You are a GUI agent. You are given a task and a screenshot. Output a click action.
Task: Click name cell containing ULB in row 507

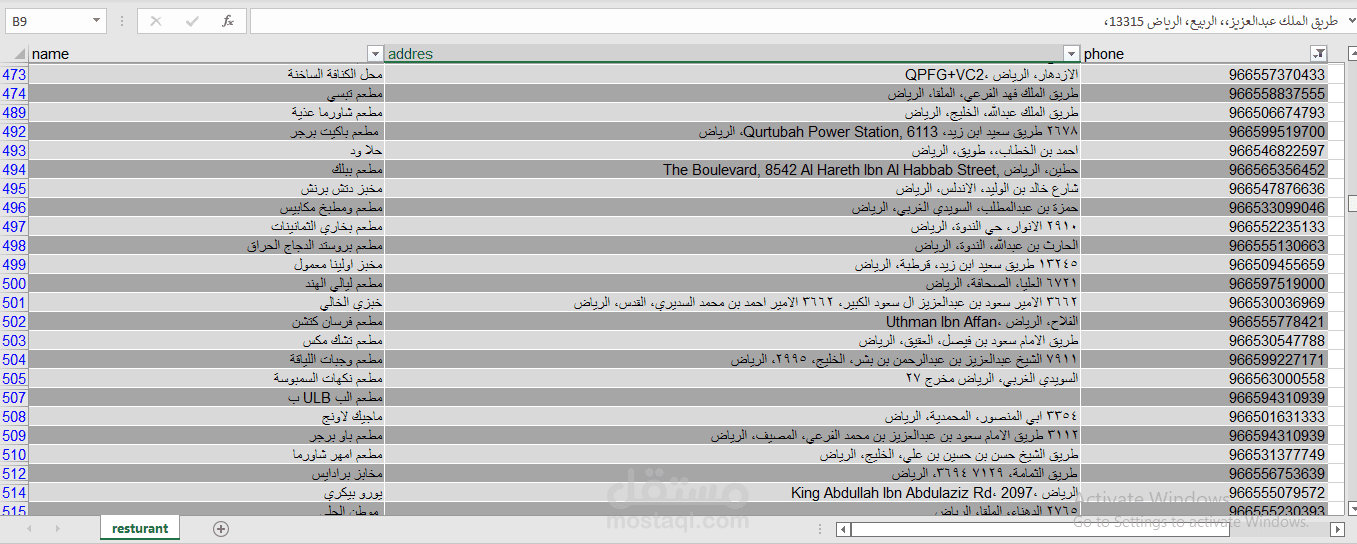pos(207,397)
